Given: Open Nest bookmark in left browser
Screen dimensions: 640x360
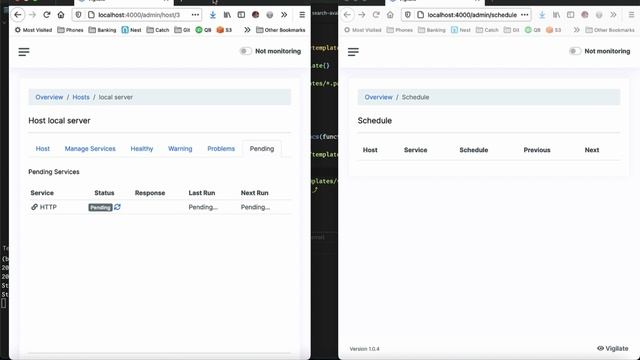Looking at the screenshot, I should (131, 30).
